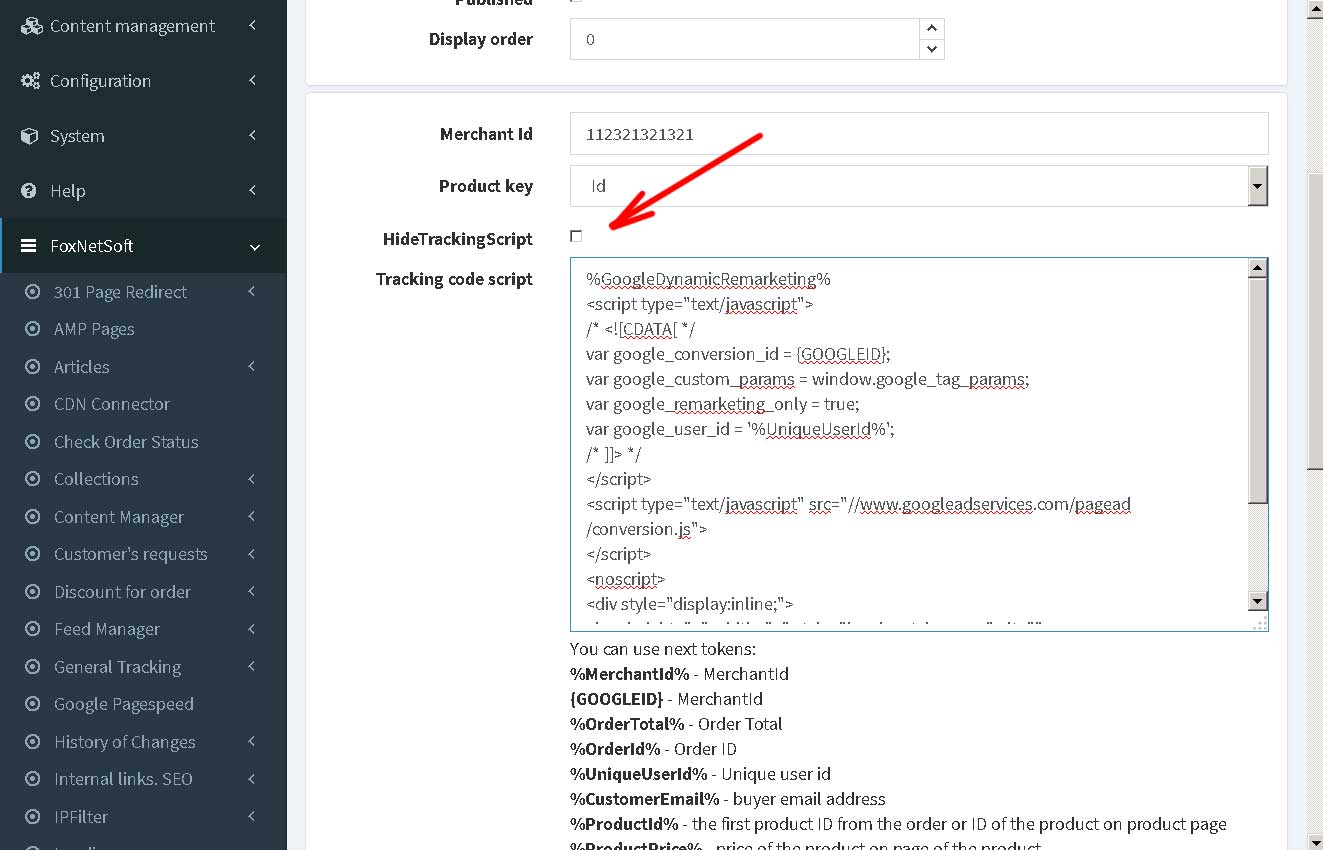This screenshot has height=850, width=1323.
Task: Click the Collections bullet icon
Action: 33,479
